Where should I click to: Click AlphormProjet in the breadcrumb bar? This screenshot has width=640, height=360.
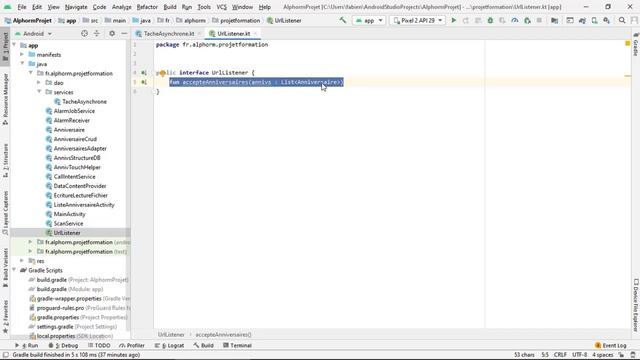28,20
